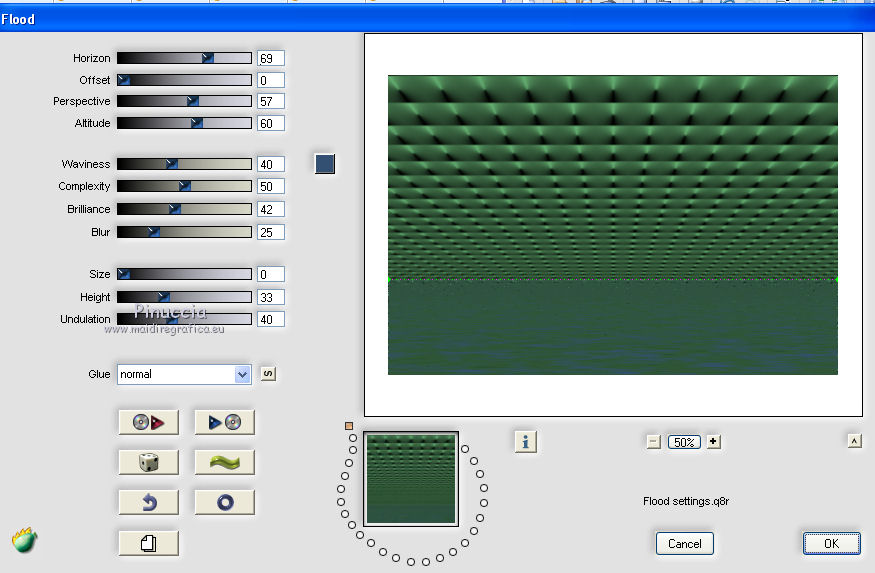The image size is (875, 573).
Task: Click the blue ring reset button
Action: click(224, 503)
